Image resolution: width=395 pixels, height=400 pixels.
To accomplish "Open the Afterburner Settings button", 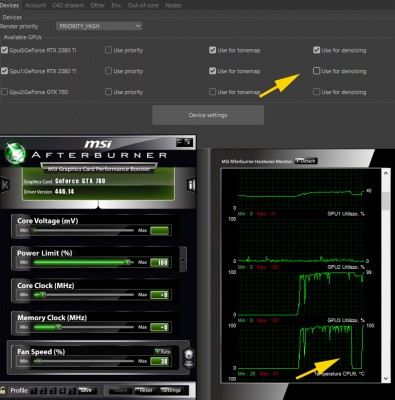I will (x=171, y=390).
